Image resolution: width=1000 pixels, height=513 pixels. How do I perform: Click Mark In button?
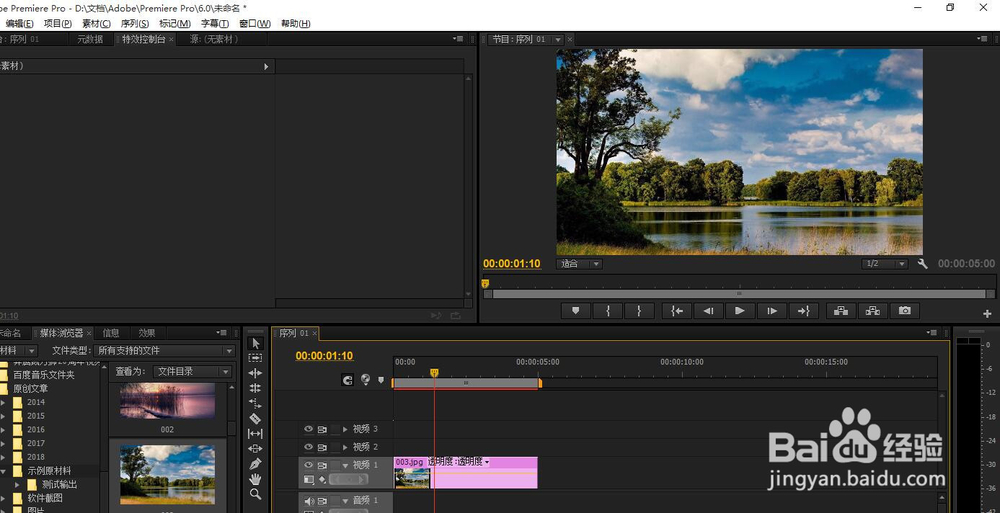(x=608, y=311)
